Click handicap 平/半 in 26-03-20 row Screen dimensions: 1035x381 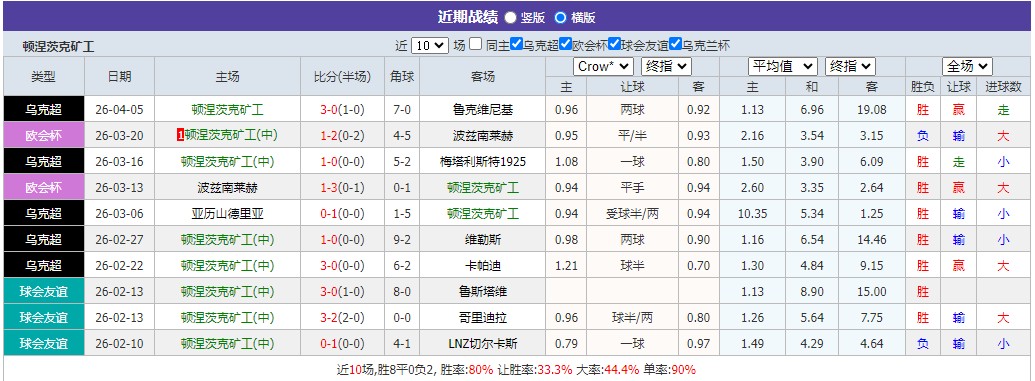(x=633, y=135)
